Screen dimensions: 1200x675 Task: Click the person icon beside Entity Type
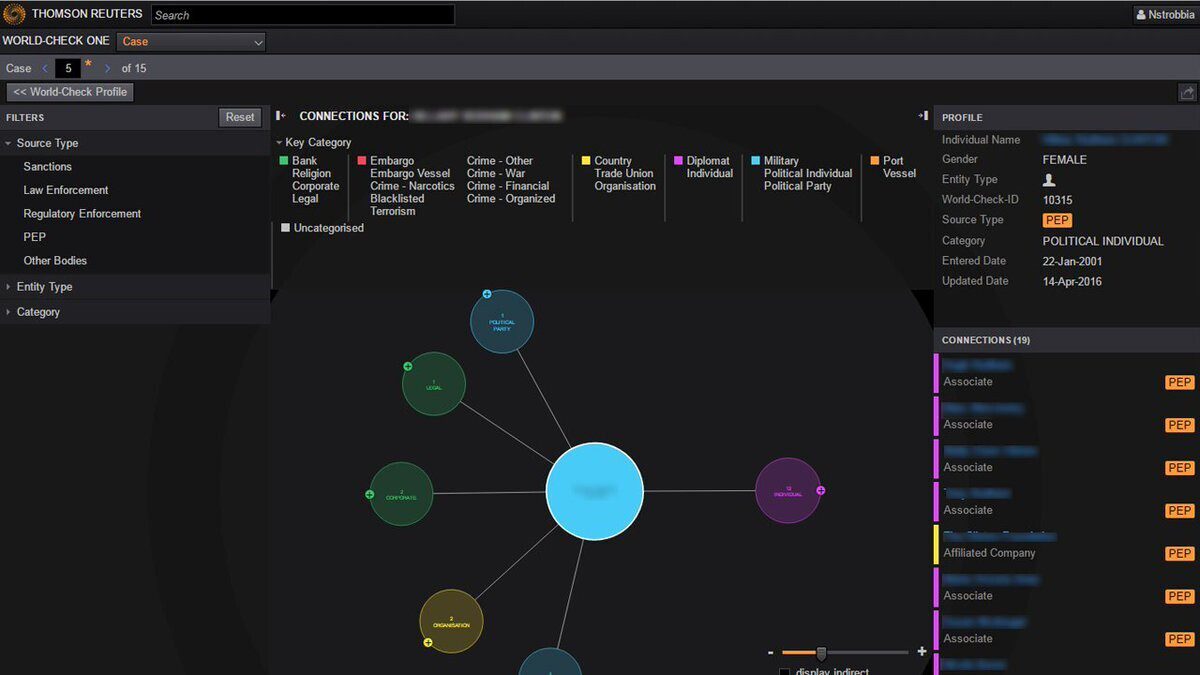[x=1049, y=180]
